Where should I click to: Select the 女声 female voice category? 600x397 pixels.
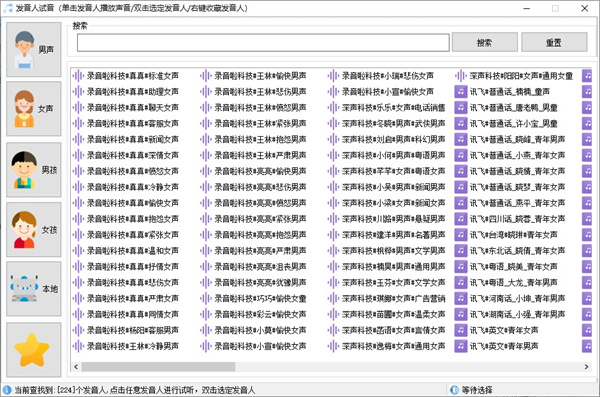coord(34,109)
